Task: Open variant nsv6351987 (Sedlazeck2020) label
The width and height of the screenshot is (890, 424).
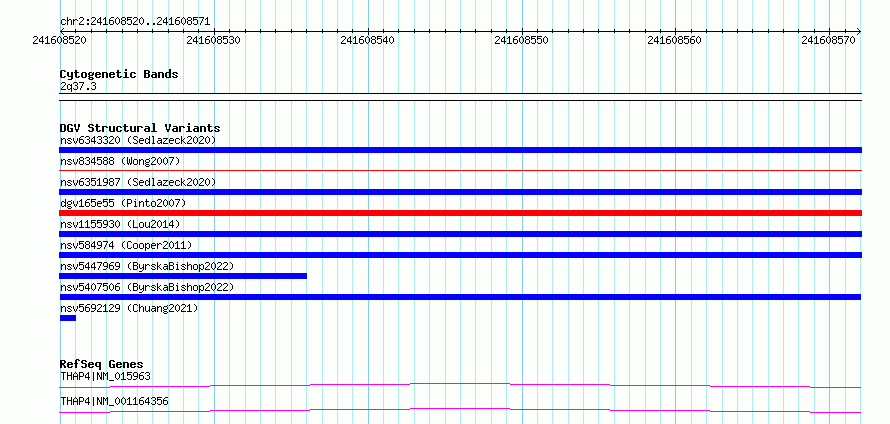Action: click(138, 182)
